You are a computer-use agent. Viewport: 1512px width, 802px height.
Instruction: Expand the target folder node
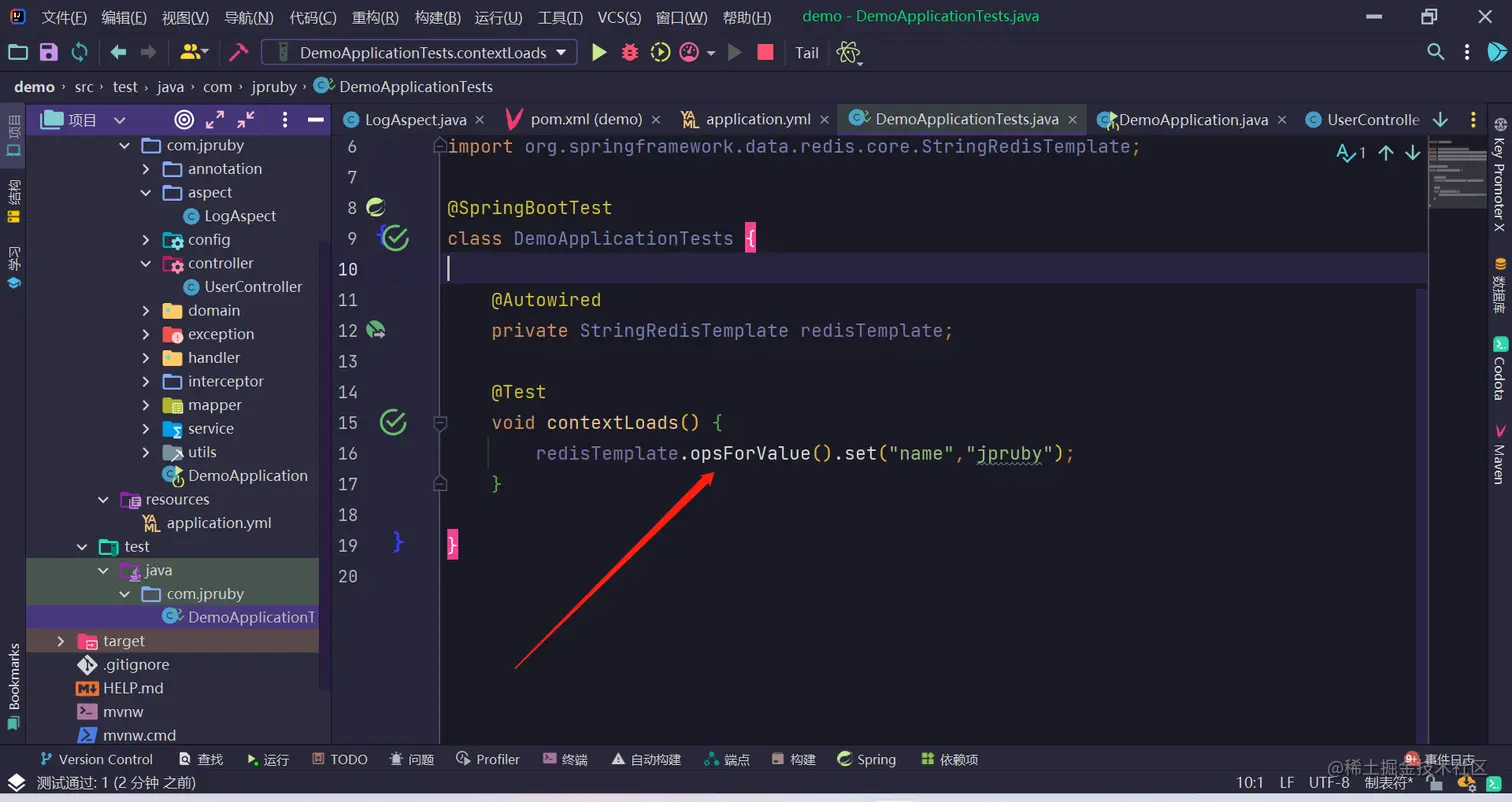(61, 641)
